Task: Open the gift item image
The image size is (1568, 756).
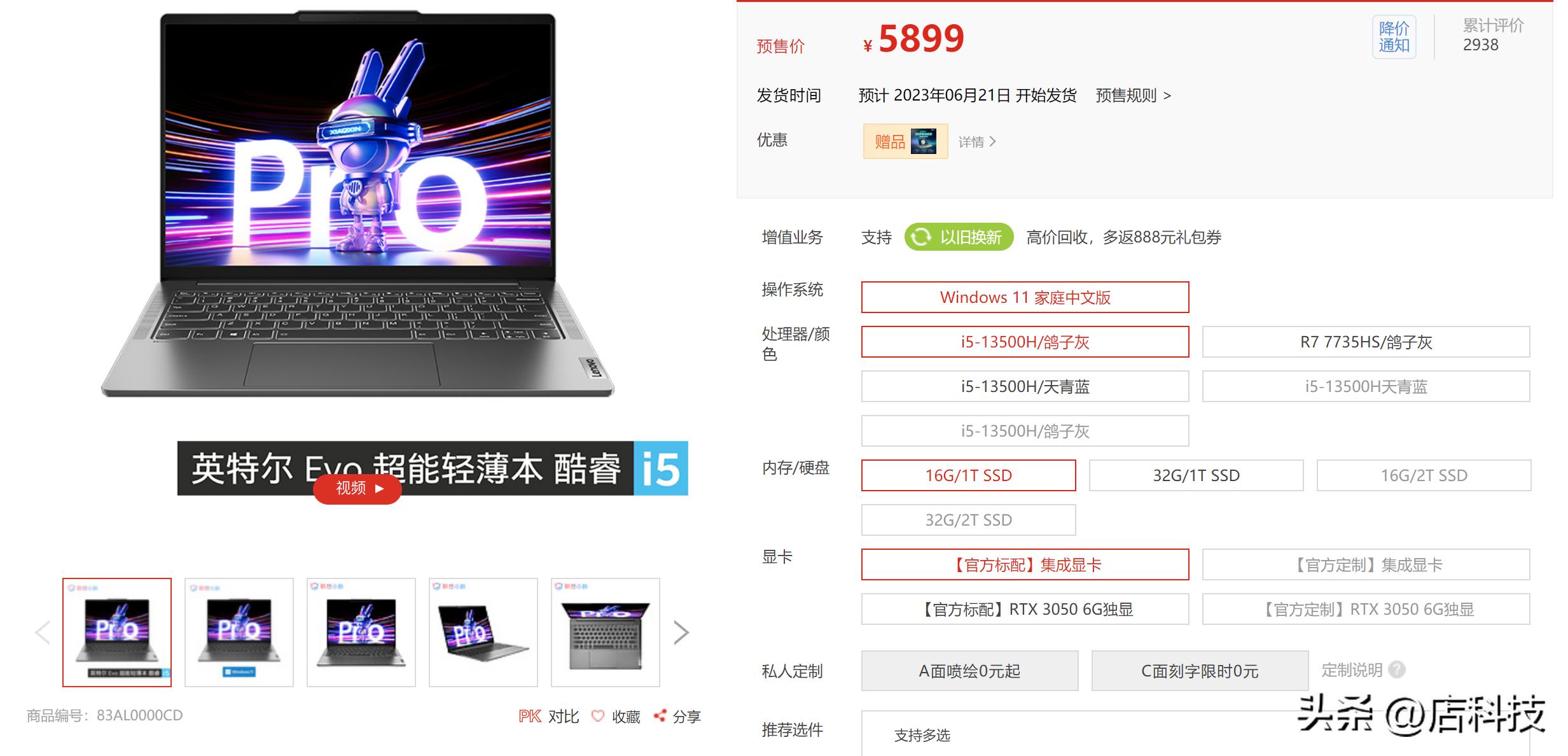Action: [923, 141]
